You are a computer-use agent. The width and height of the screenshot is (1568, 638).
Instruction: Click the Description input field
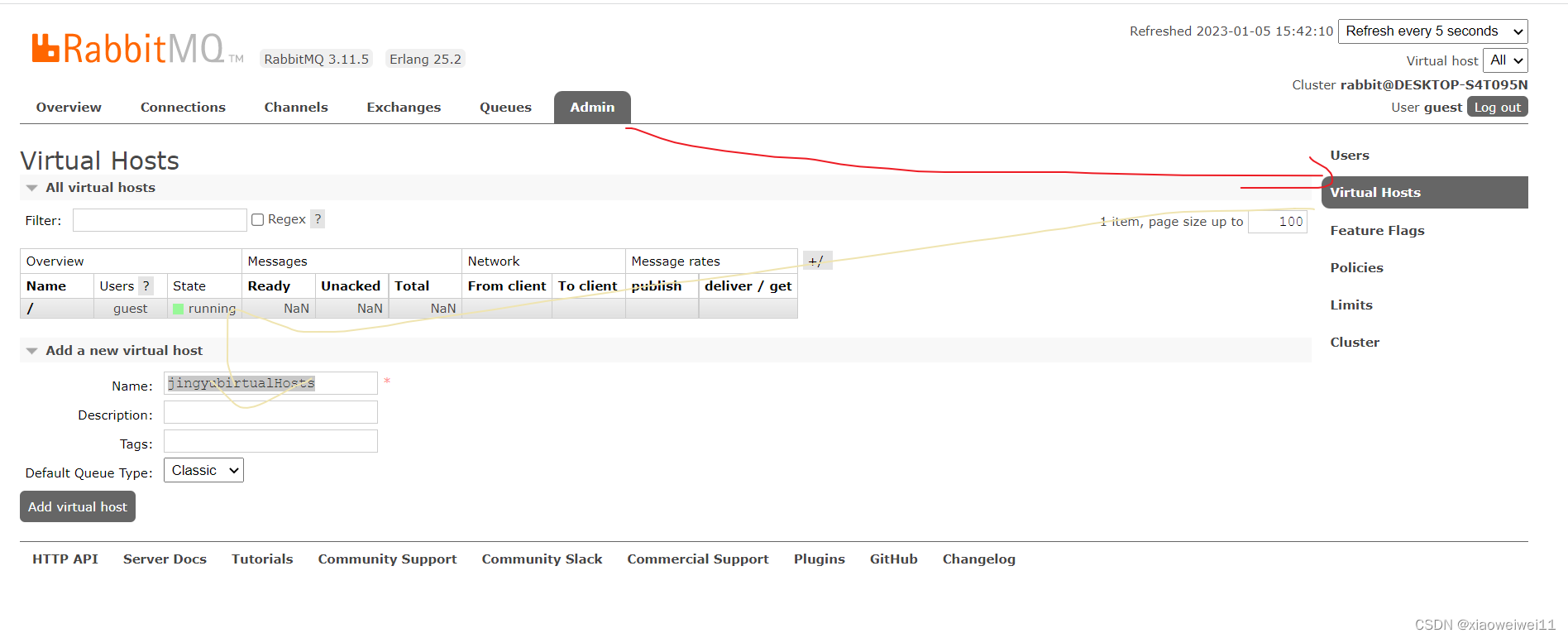pyautogui.click(x=270, y=412)
